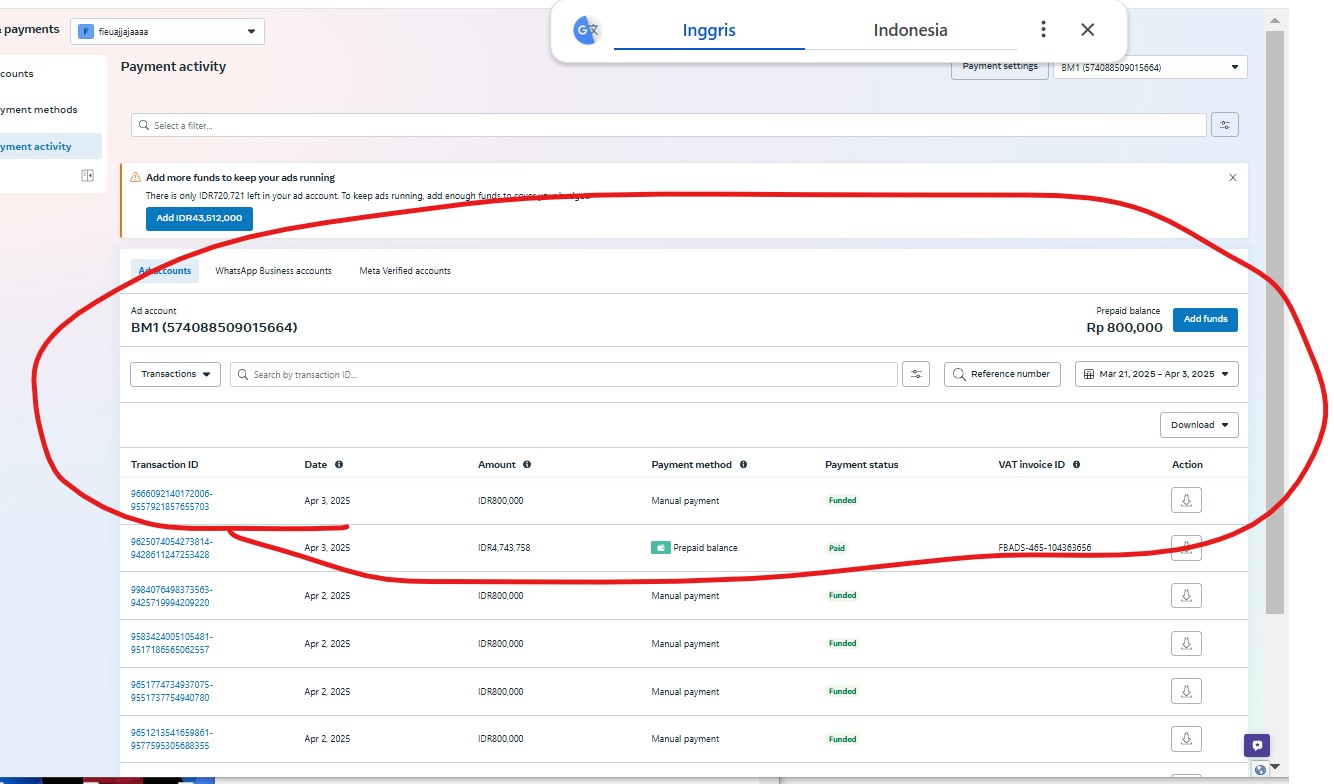Click the collapse sidebar panel icon

coord(87,176)
